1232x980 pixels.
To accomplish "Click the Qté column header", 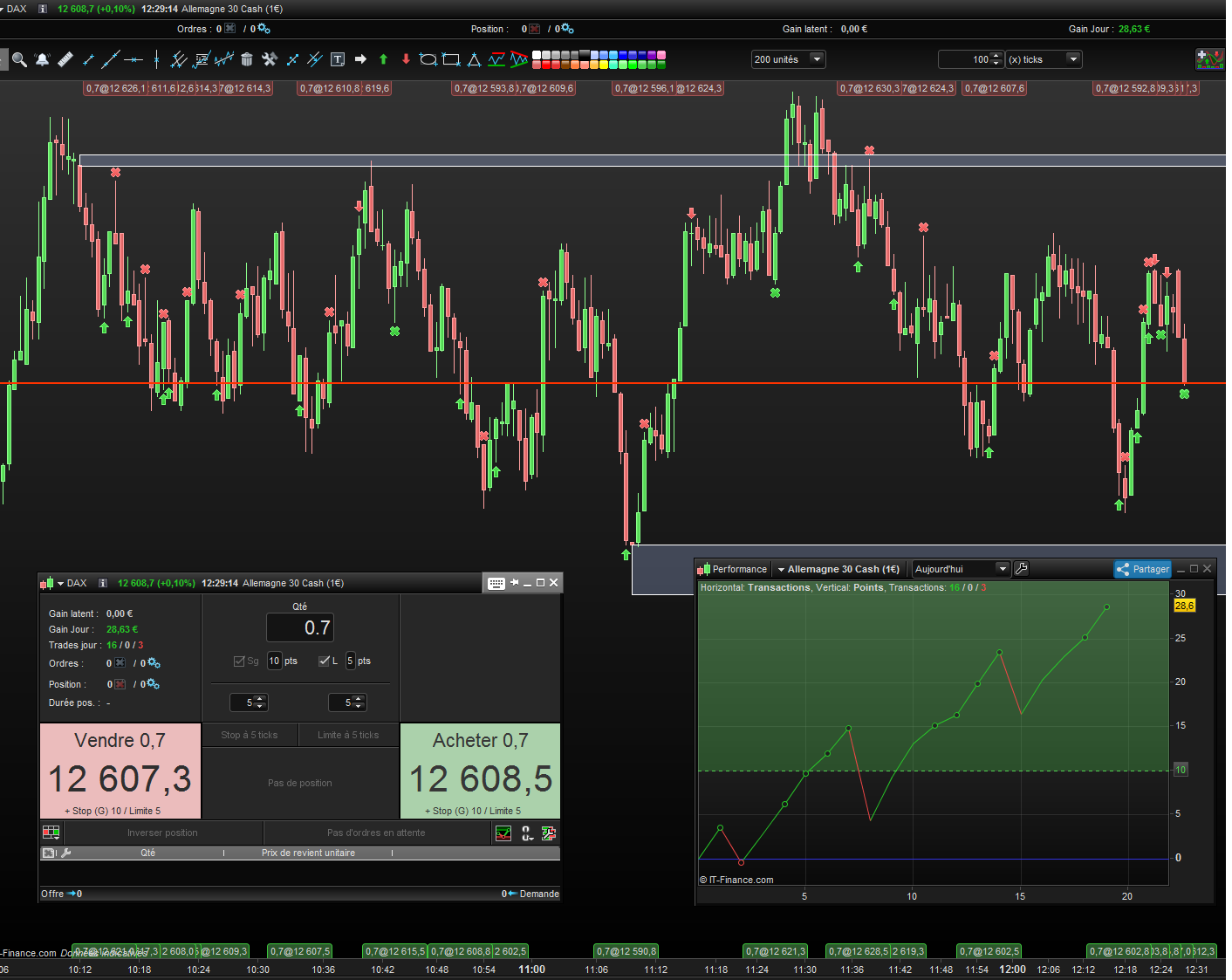I will click(x=147, y=853).
